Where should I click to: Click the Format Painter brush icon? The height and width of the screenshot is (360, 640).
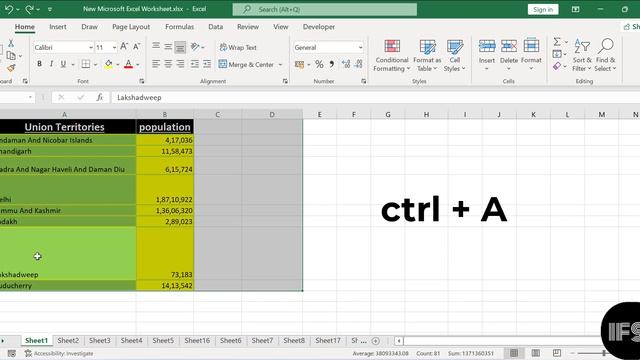[x=11, y=68]
